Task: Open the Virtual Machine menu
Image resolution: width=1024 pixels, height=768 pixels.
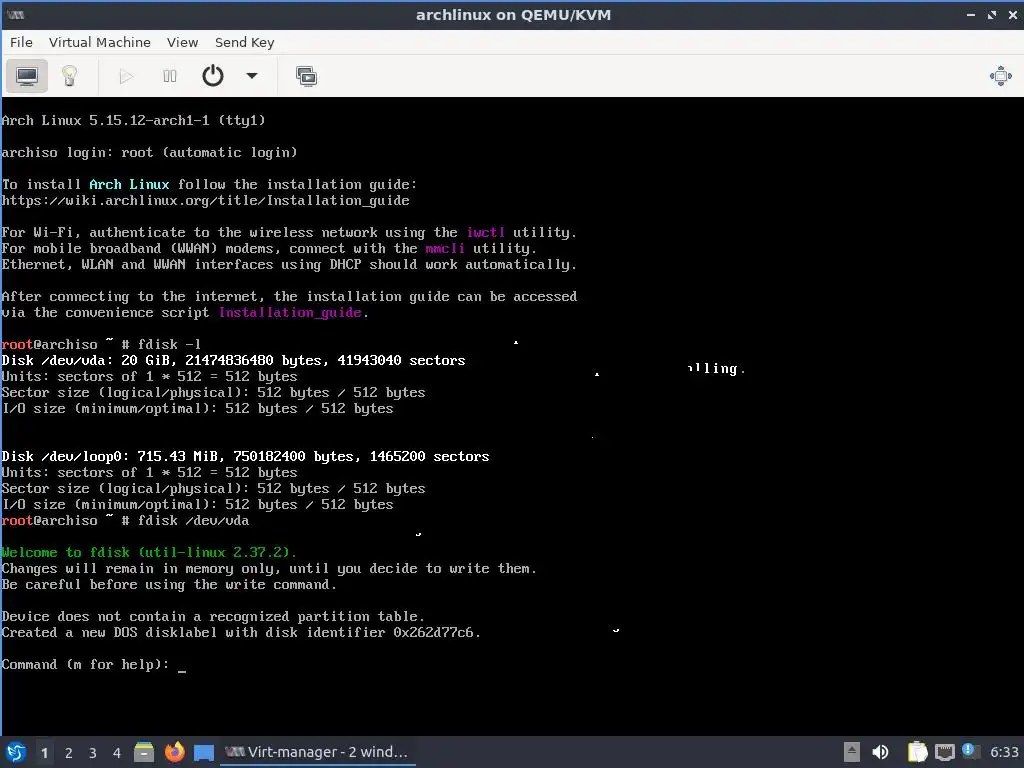Action: click(x=100, y=42)
